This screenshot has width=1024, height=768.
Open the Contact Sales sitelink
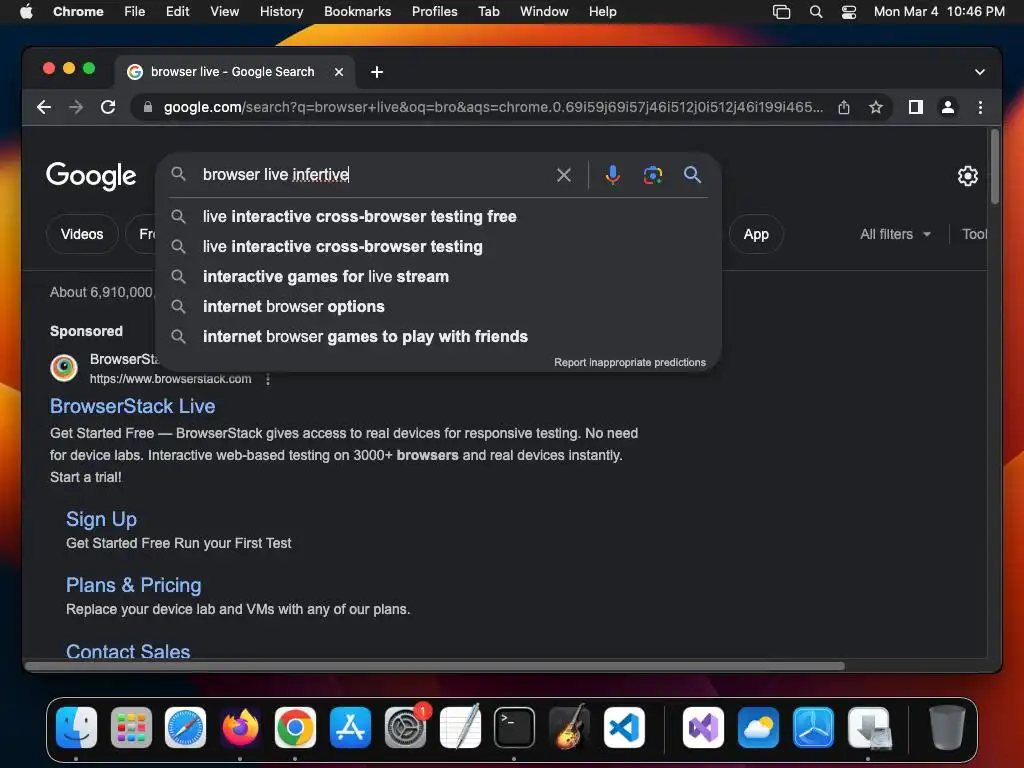click(x=128, y=651)
